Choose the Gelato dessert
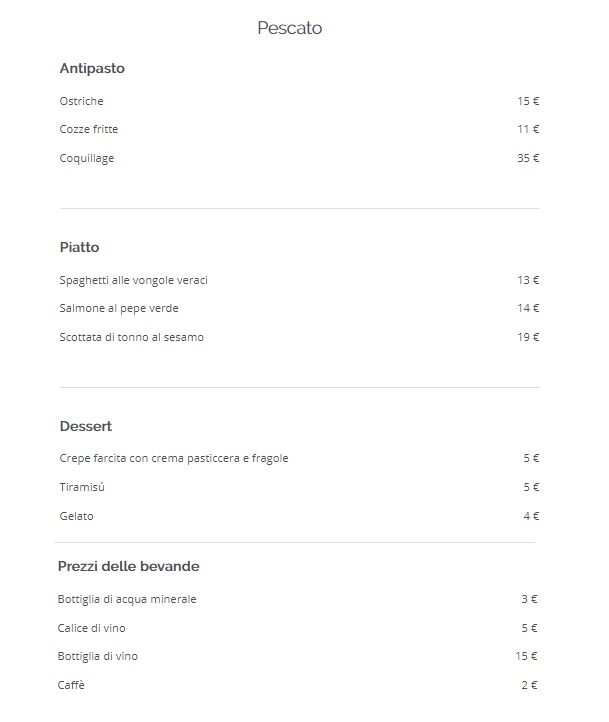 click(x=76, y=516)
